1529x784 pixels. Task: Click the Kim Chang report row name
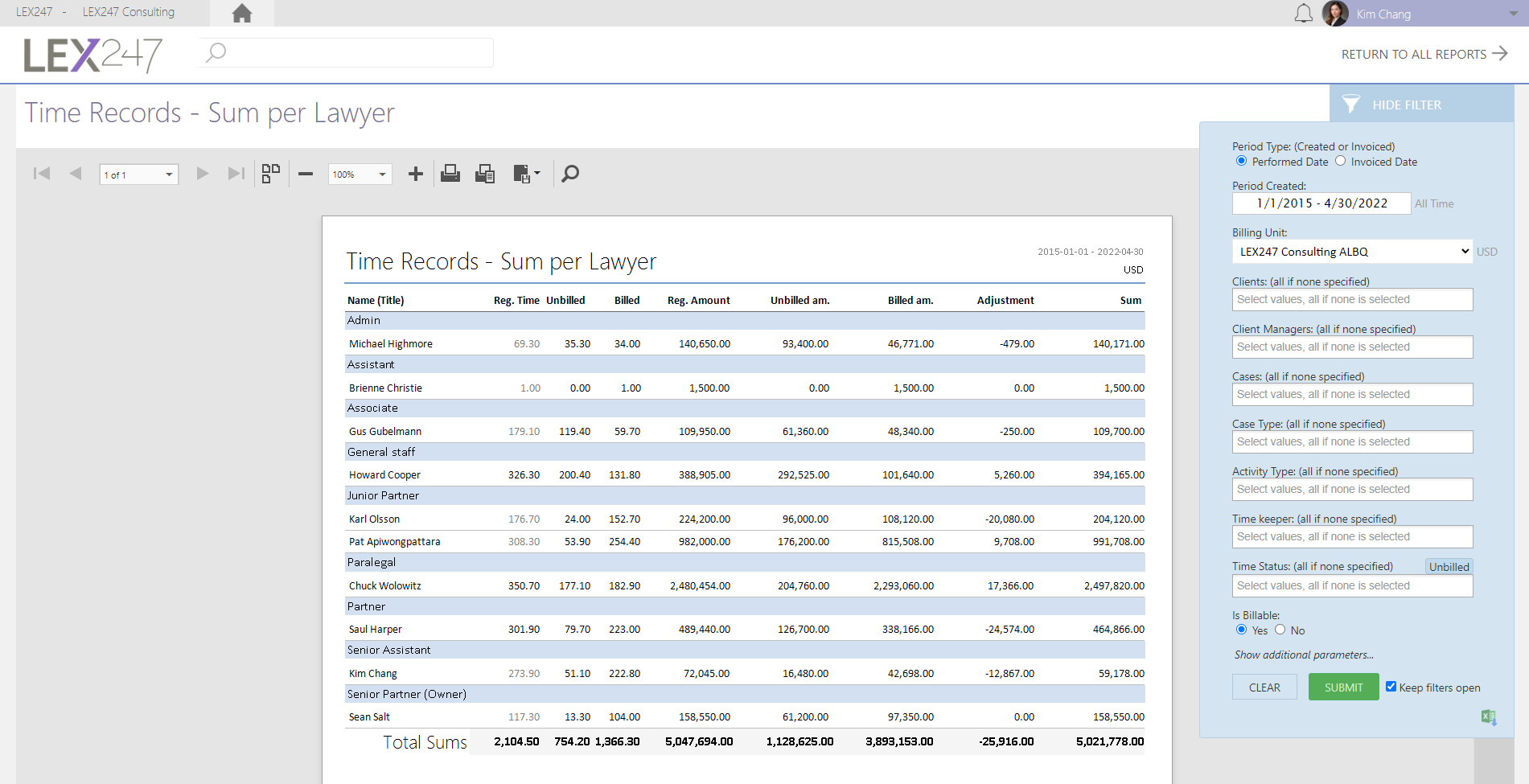point(372,673)
